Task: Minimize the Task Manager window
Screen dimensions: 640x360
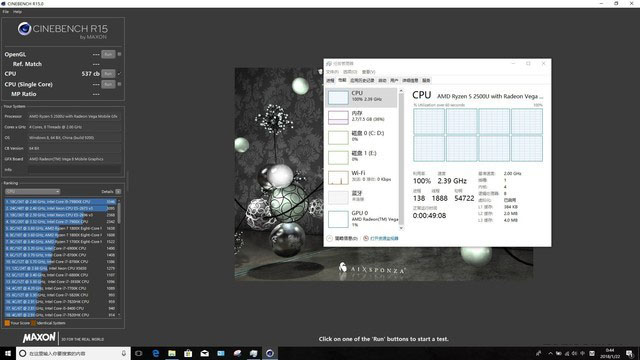Action: point(513,63)
